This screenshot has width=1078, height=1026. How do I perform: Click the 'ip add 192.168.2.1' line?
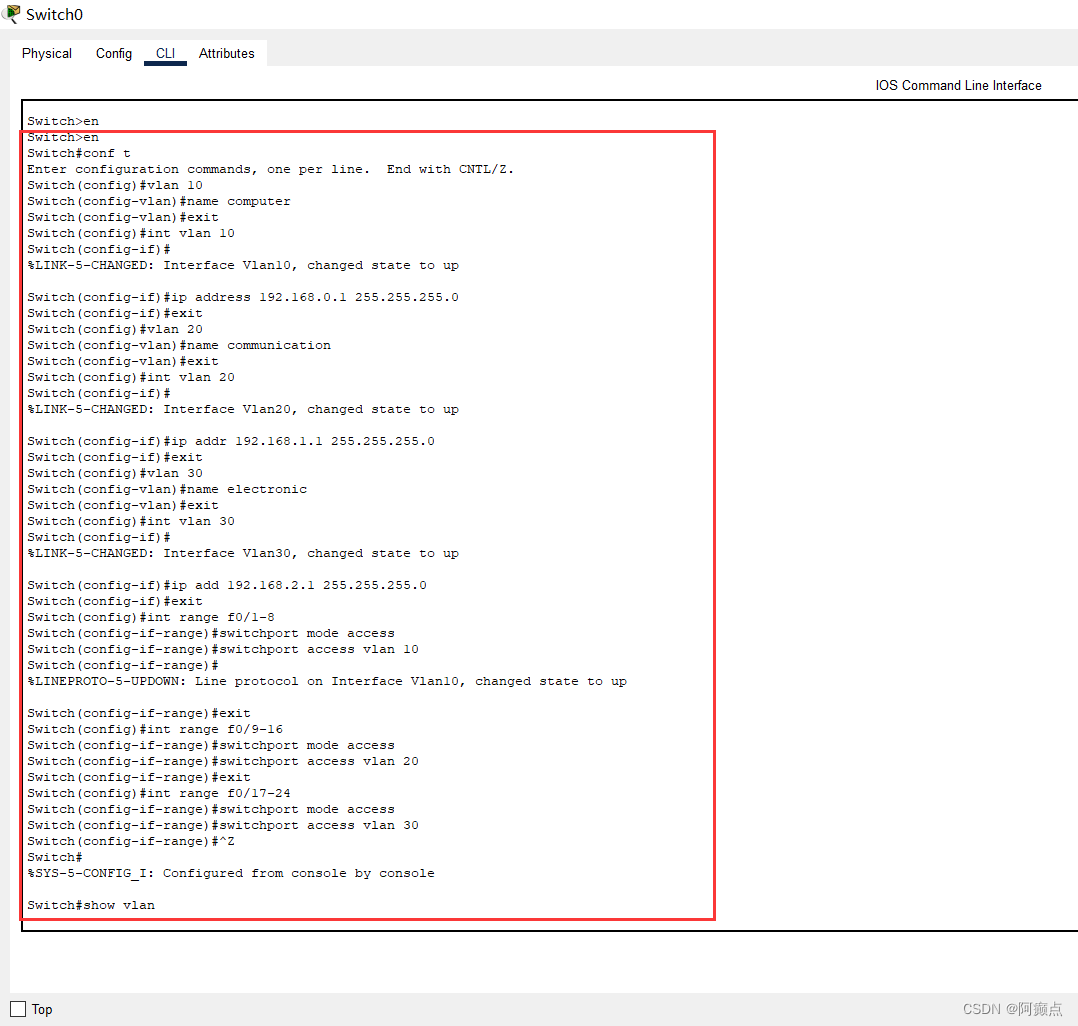pos(227,585)
